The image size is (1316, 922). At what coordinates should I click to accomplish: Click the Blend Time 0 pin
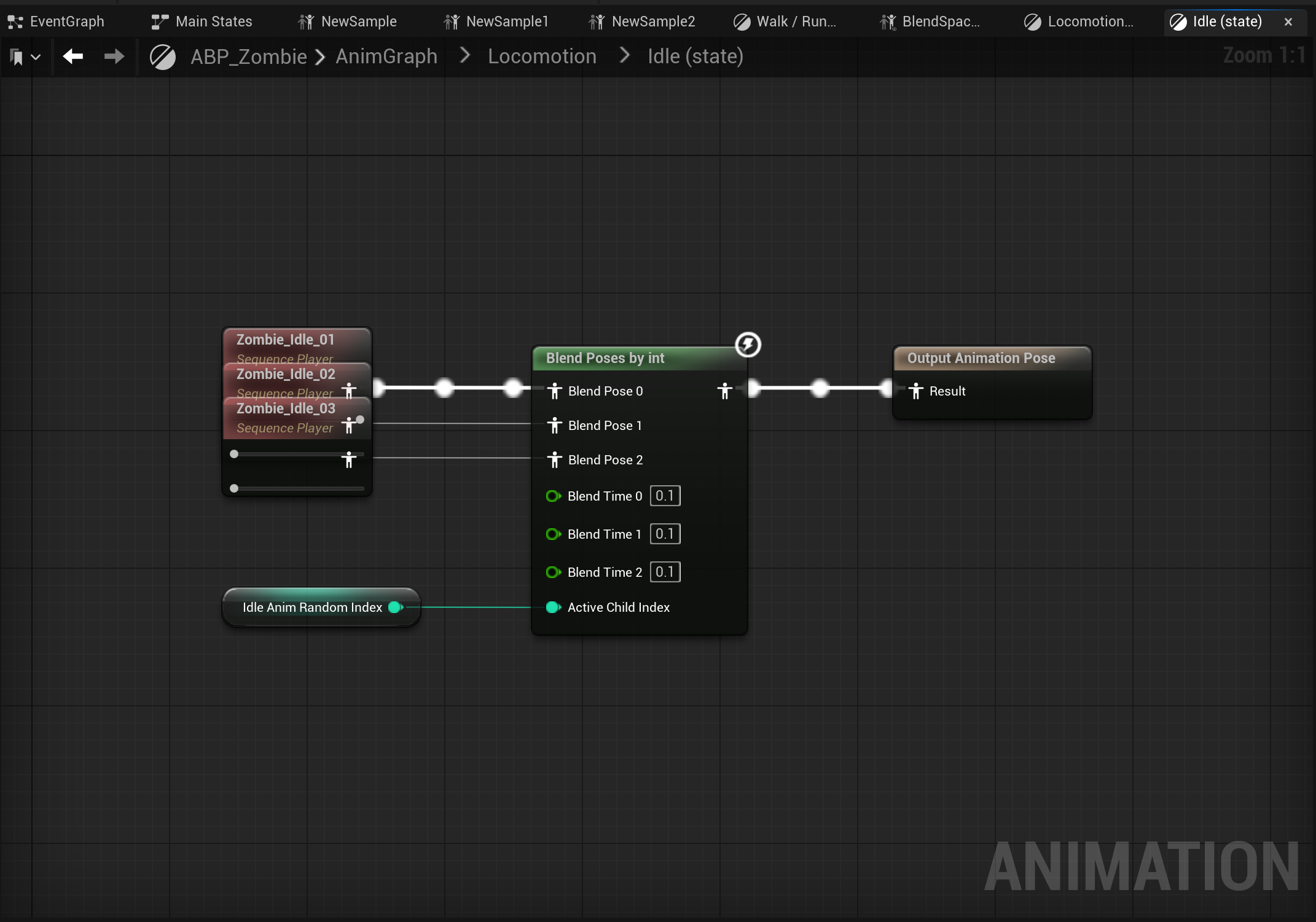point(553,496)
